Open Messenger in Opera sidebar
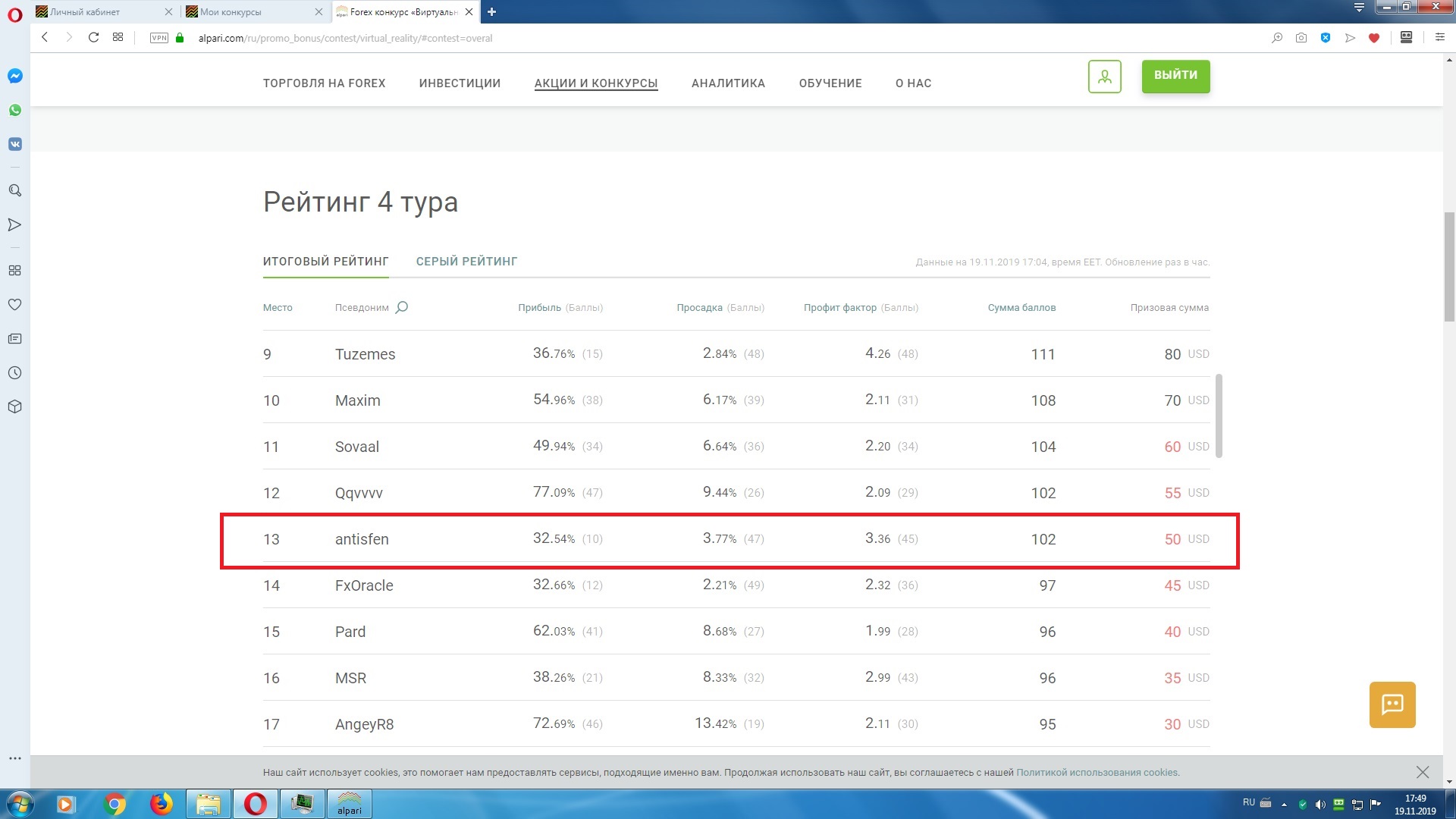The width and height of the screenshot is (1456, 819). click(15, 76)
